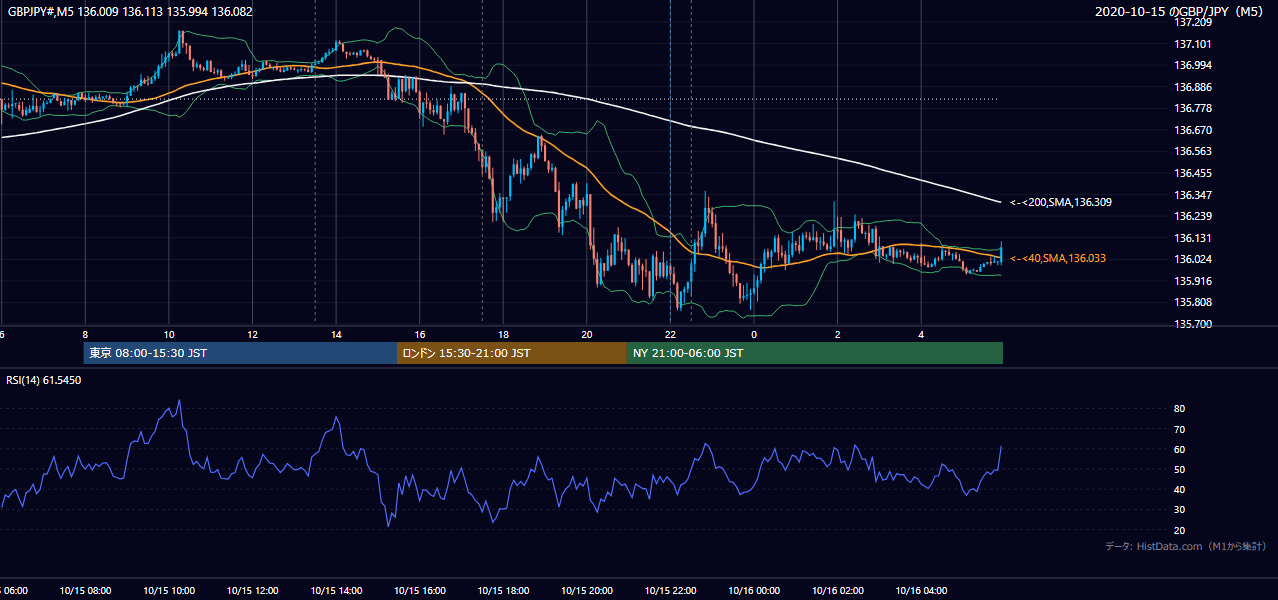Click price axis value 136.563

[x=1192, y=151]
